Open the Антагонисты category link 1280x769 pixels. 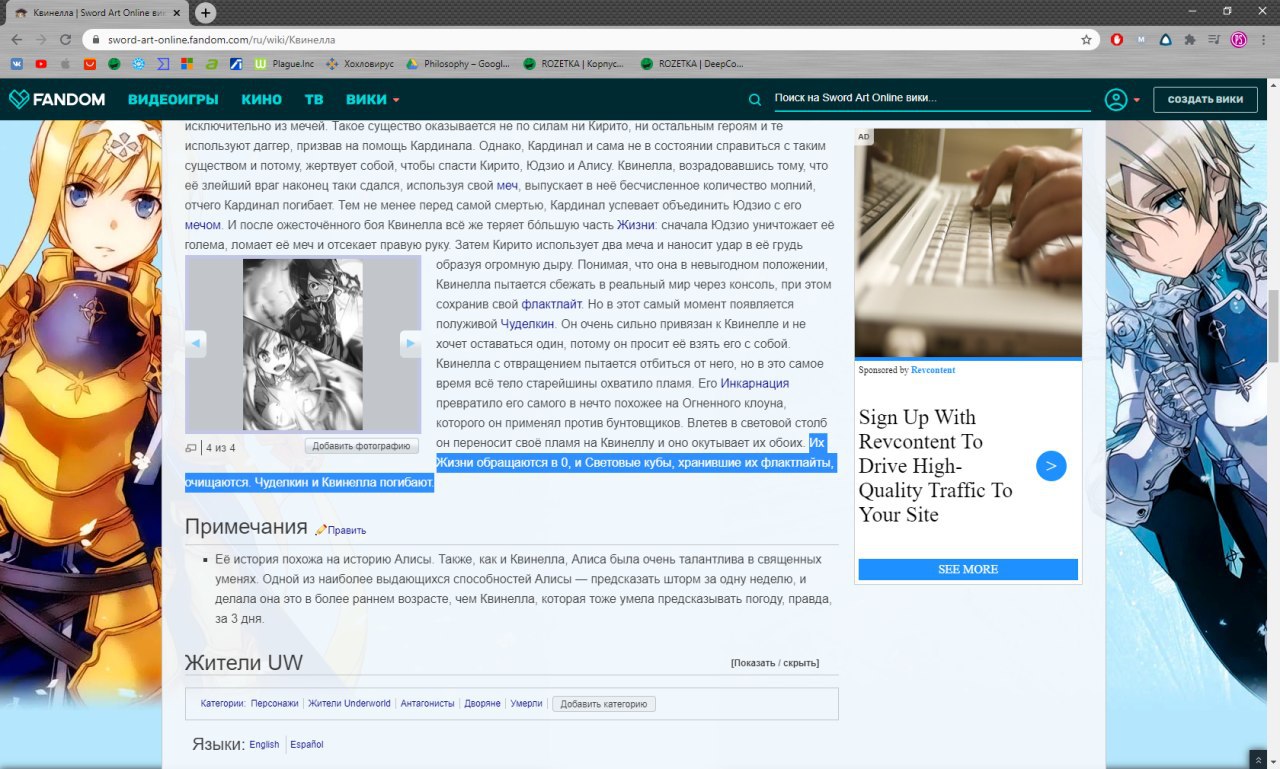[428, 704]
